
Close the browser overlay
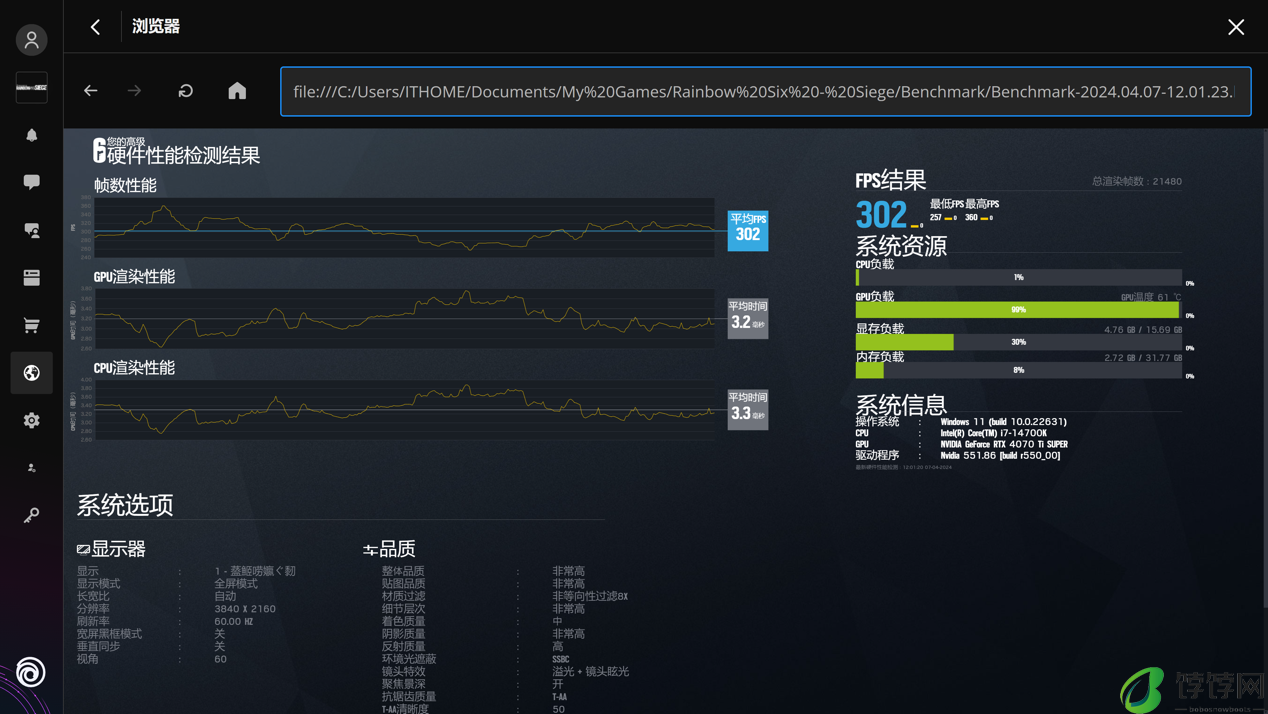point(1236,27)
